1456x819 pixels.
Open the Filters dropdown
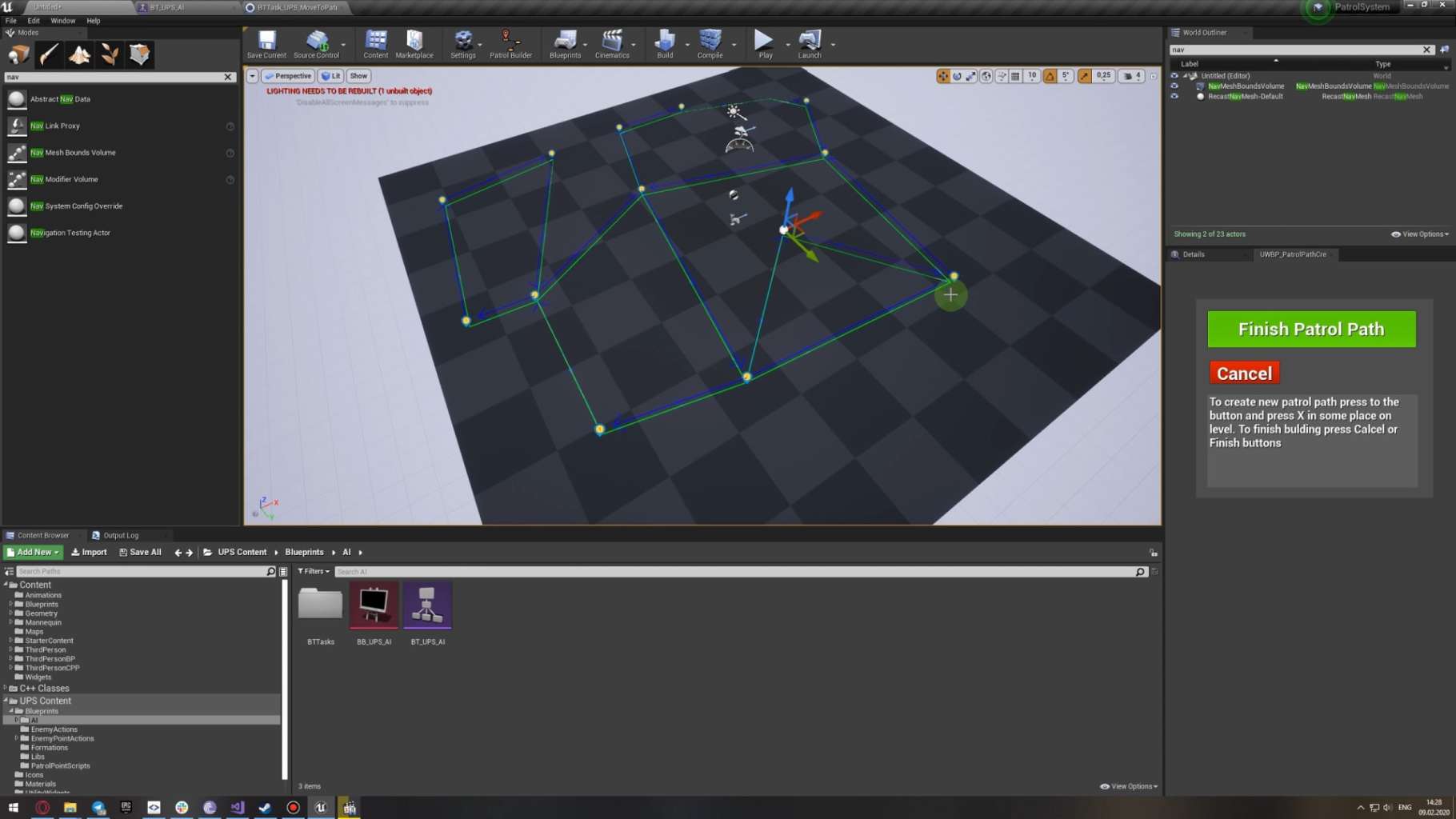(314, 571)
